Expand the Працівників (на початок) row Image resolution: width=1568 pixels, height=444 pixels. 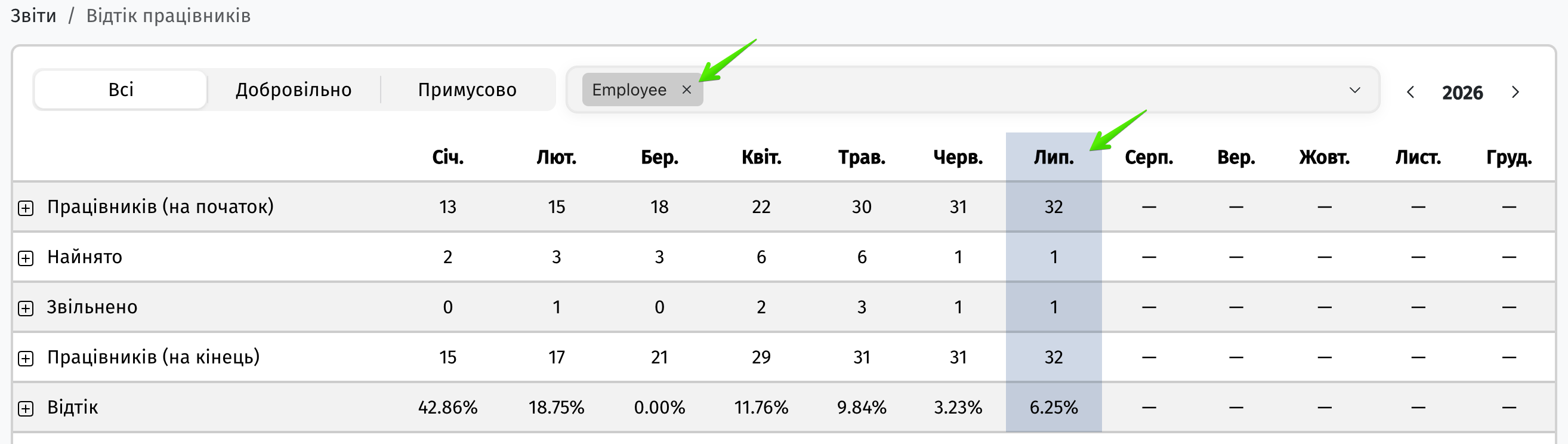[x=26, y=208]
